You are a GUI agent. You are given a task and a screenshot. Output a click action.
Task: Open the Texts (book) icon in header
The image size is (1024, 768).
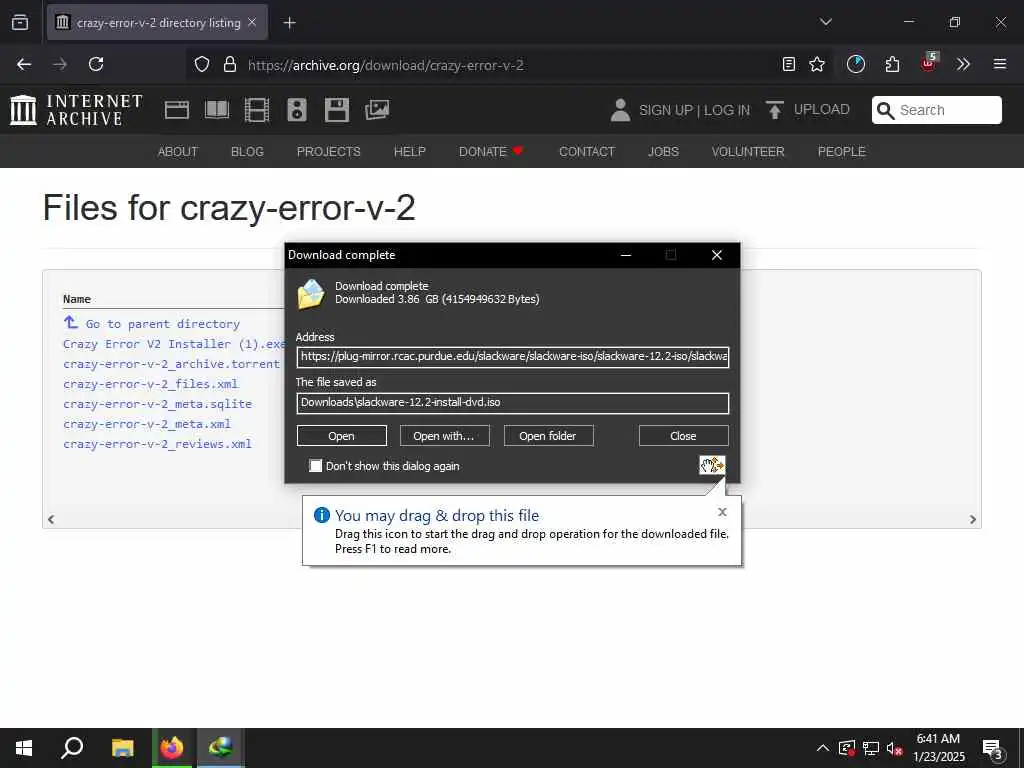click(x=217, y=110)
